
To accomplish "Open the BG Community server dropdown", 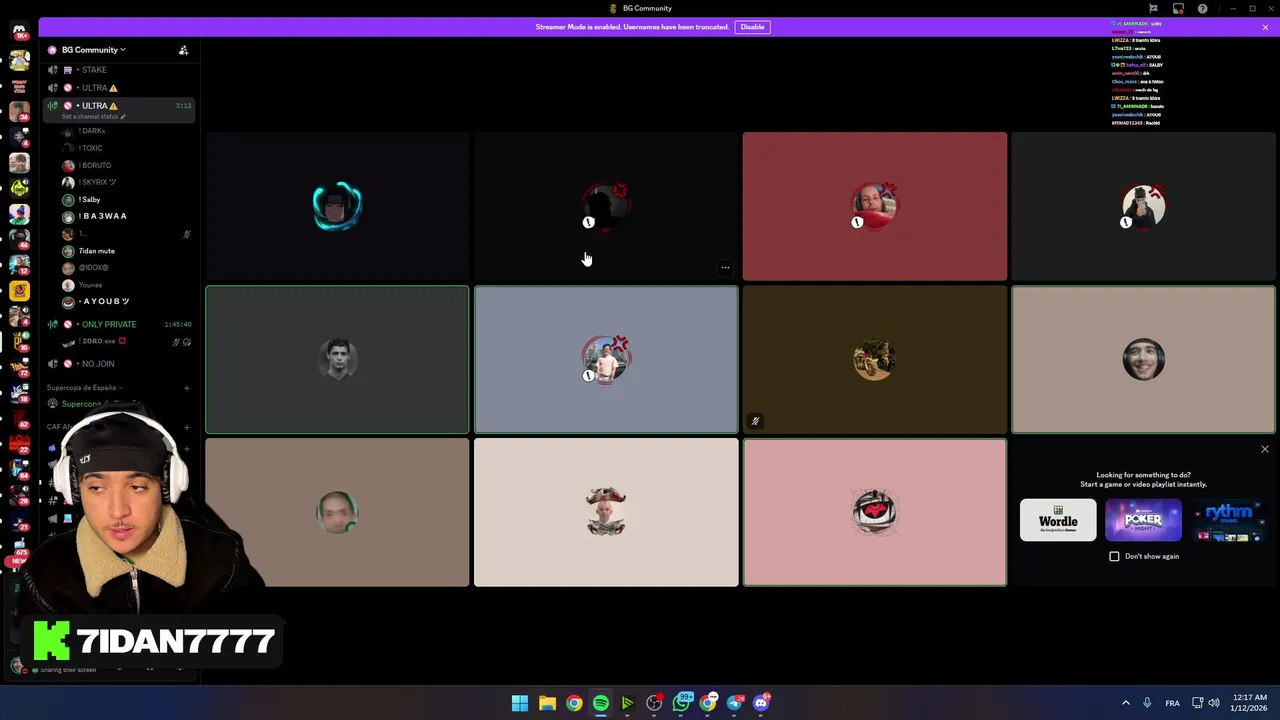I will (94, 50).
